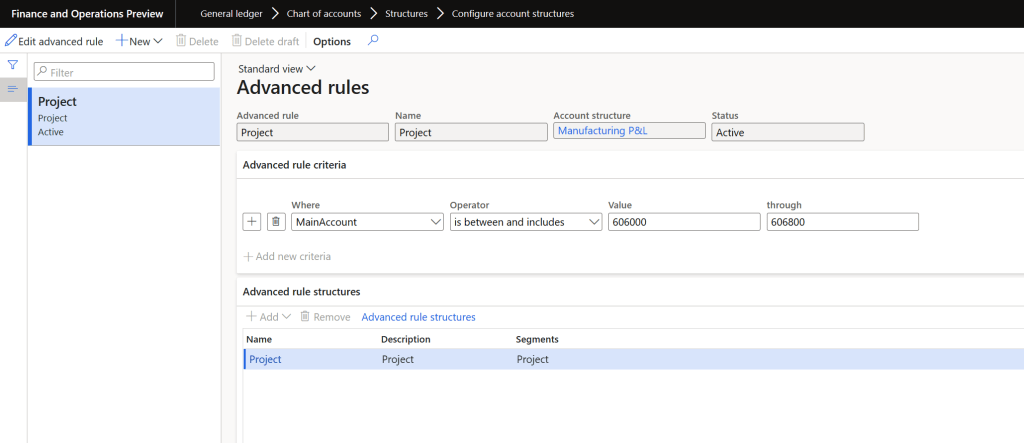This screenshot has height=443, width=1024.
Task: Click the Delete draft toolbar button
Action: tap(265, 41)
